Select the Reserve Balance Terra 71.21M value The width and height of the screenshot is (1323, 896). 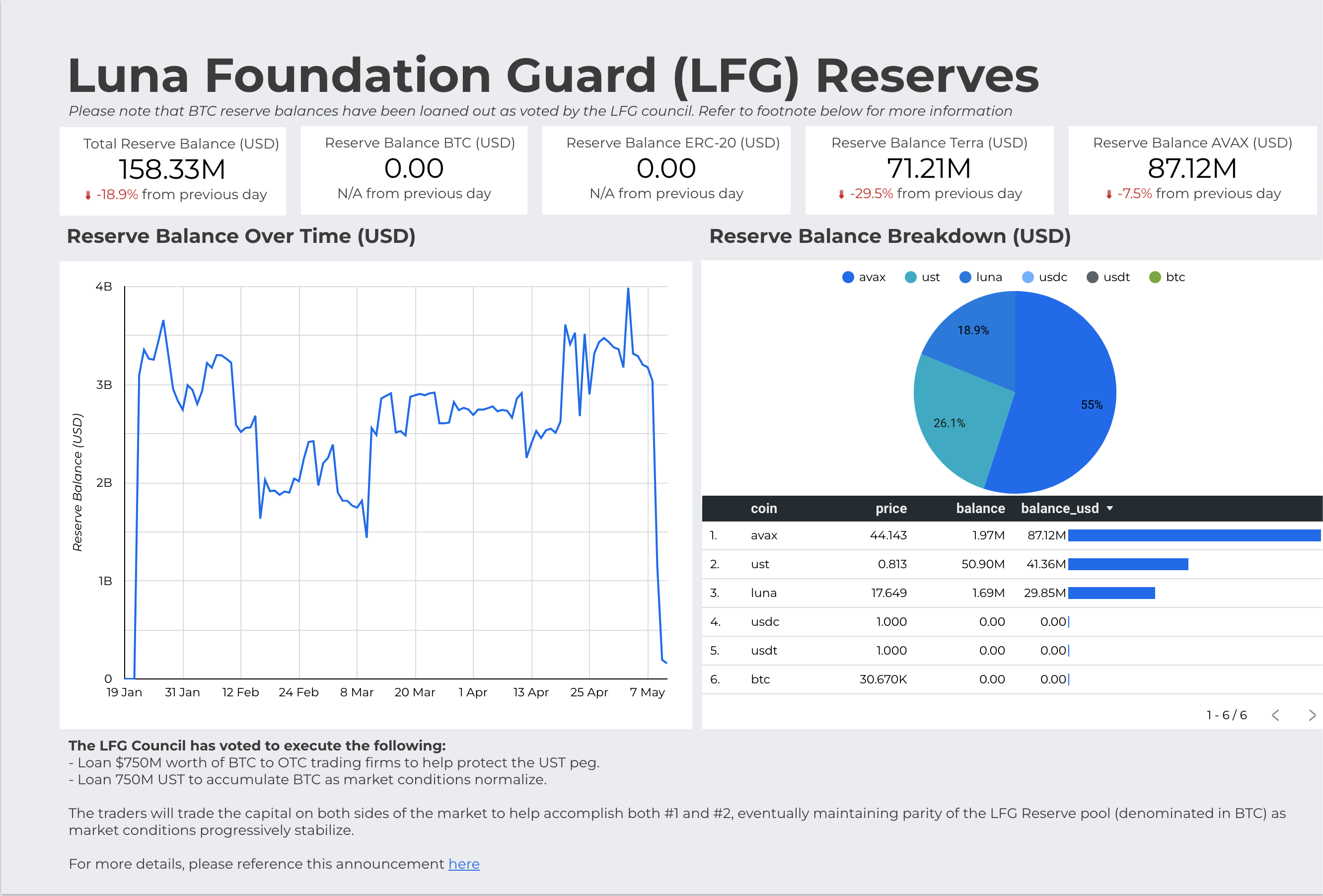pos(929,168)
